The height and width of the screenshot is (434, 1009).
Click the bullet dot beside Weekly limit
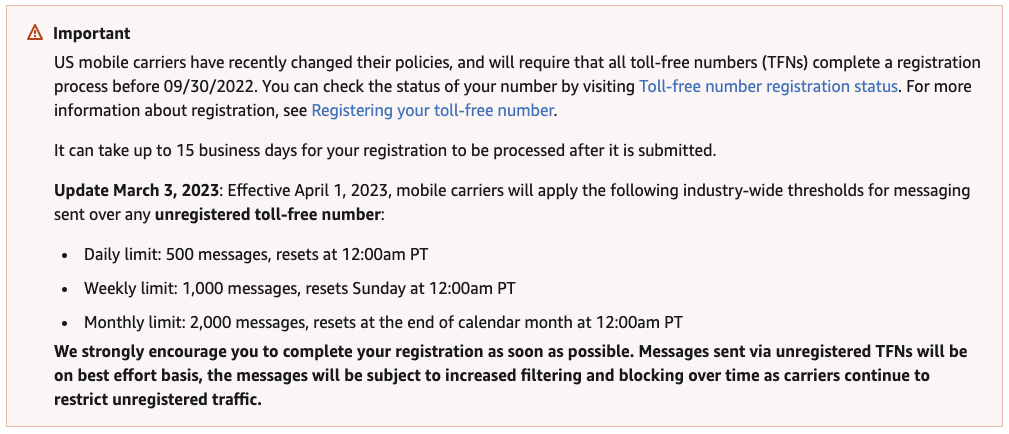coord(64,289)
